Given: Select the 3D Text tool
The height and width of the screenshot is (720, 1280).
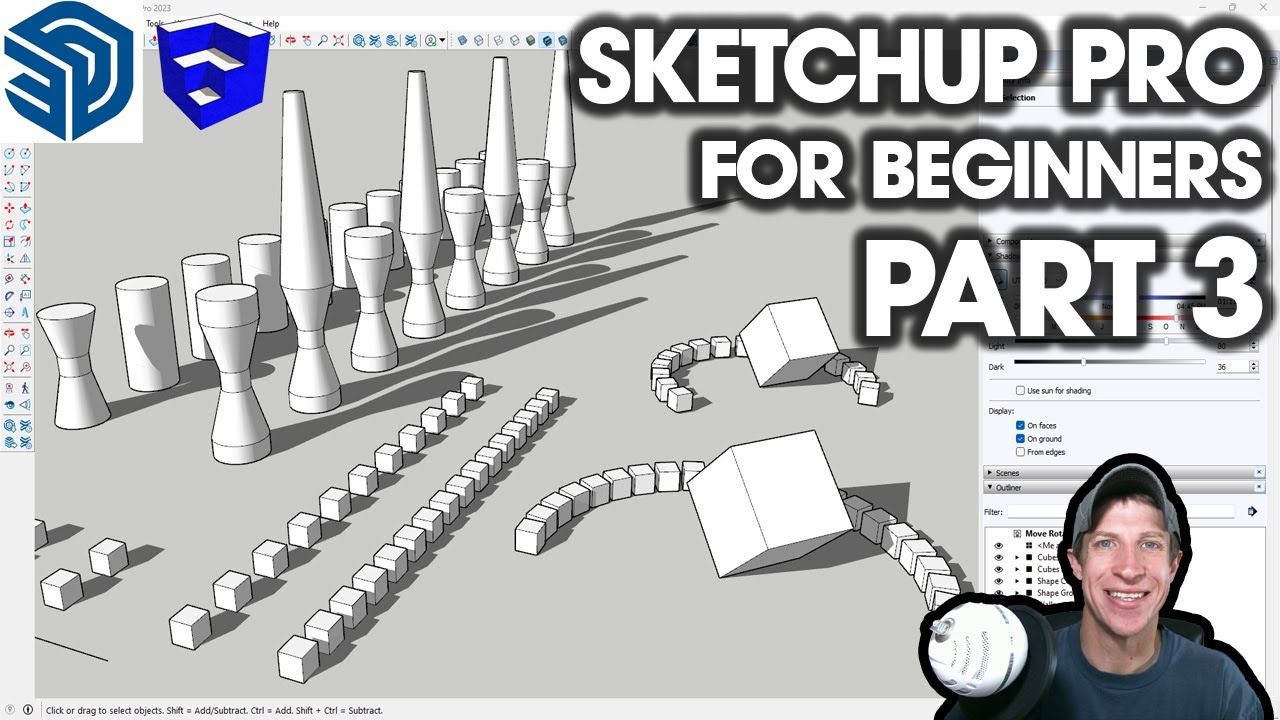Looking at the screenshot, I should coord(26,312).
